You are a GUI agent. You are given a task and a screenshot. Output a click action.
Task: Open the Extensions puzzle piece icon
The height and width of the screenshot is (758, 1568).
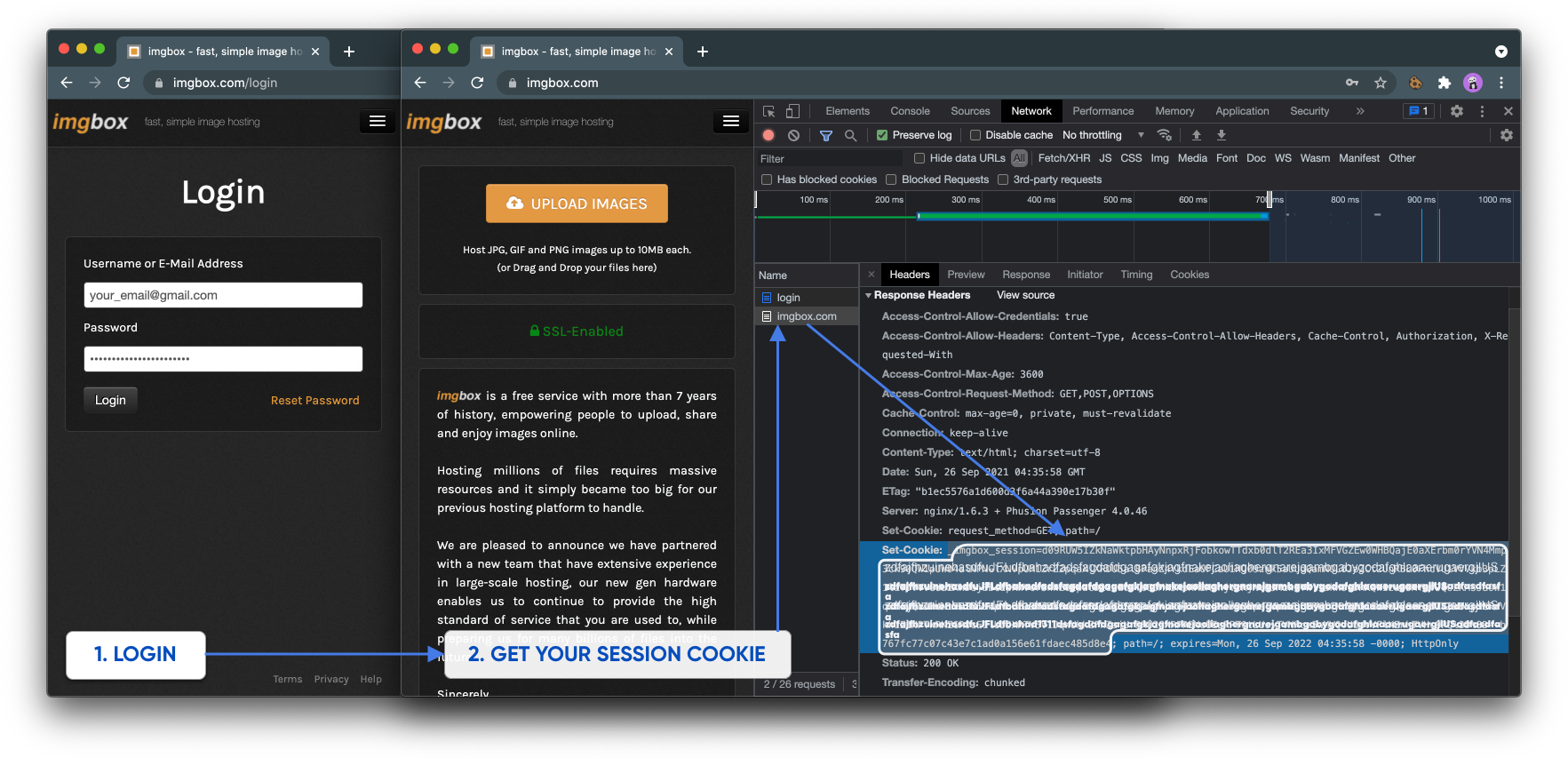tap(1445, 83)
